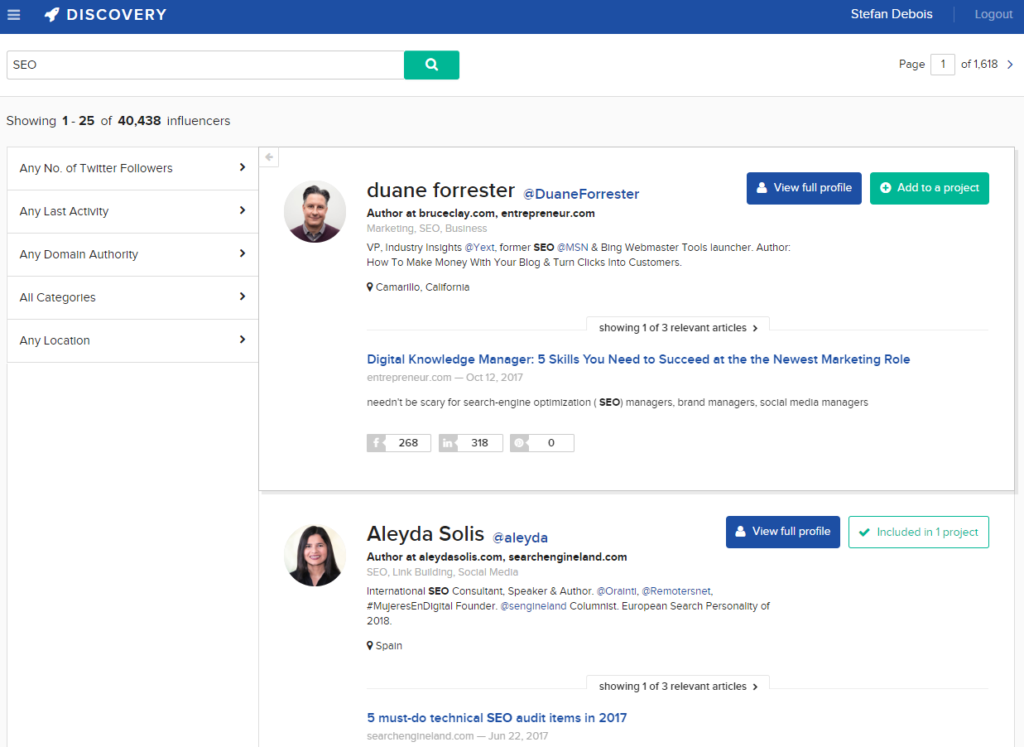The height and width of the screenshot is (747, 1024).
Task: Click the Logout link
Action: point(993,15)
